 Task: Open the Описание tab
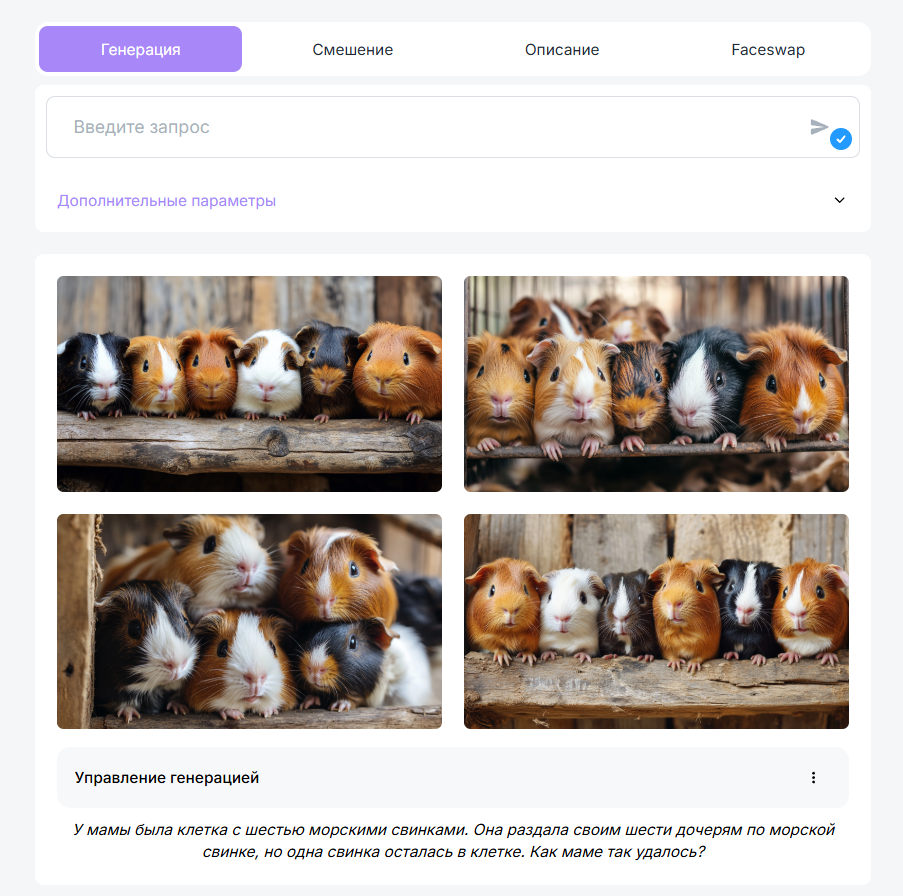pyautogui.click(x=562, y=50)
